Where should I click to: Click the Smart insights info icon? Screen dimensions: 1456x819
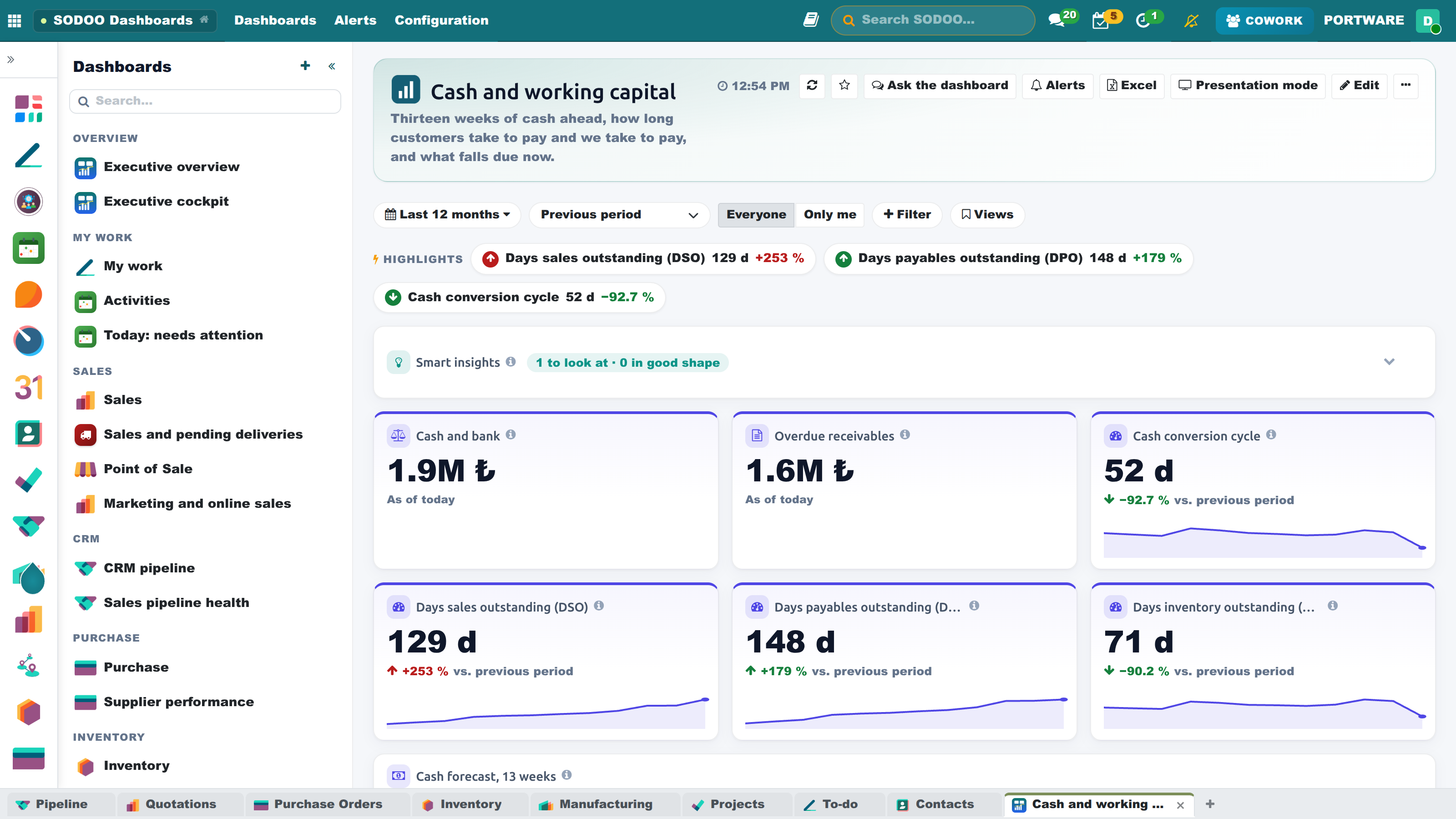(x=511, y=362)
